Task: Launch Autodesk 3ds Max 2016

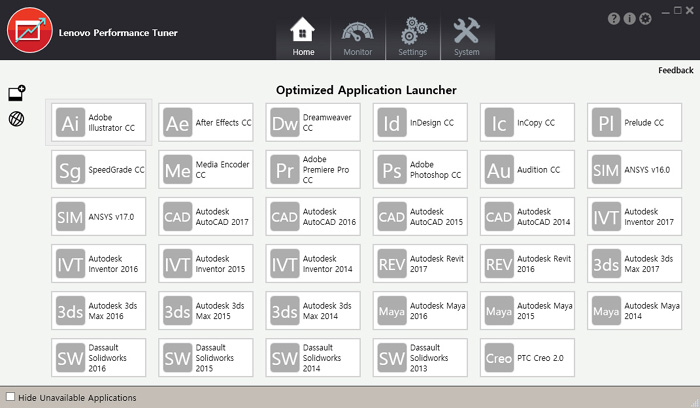Action: [x=98, y=311]
